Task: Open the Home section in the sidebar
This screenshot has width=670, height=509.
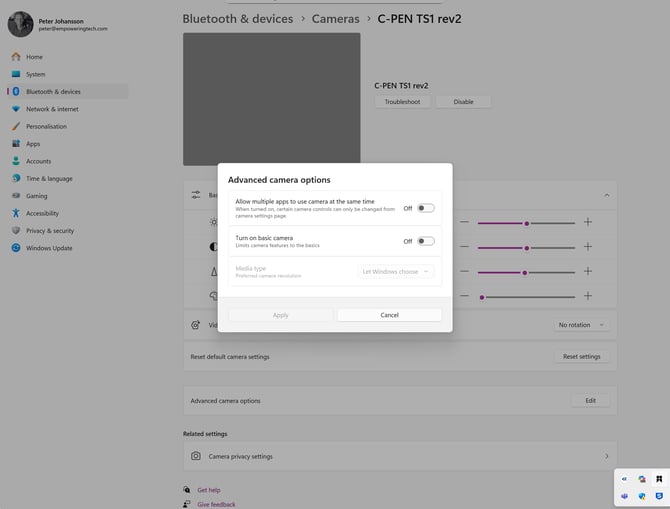Action: tap(34, 57)
